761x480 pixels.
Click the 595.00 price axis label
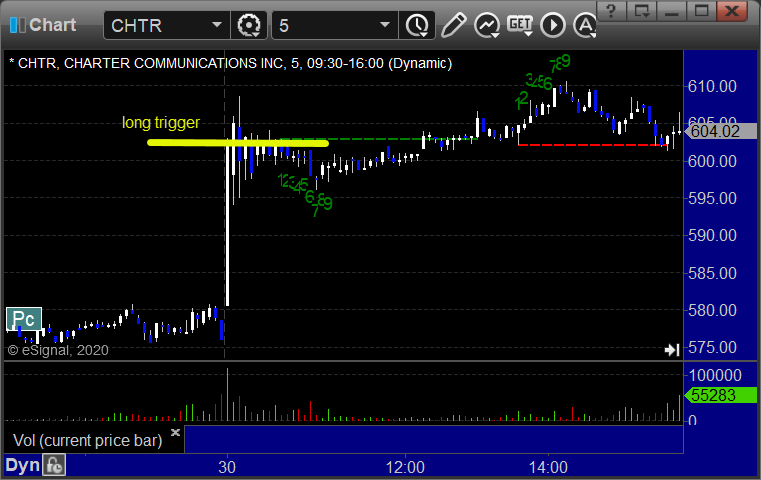click(712, 198)
